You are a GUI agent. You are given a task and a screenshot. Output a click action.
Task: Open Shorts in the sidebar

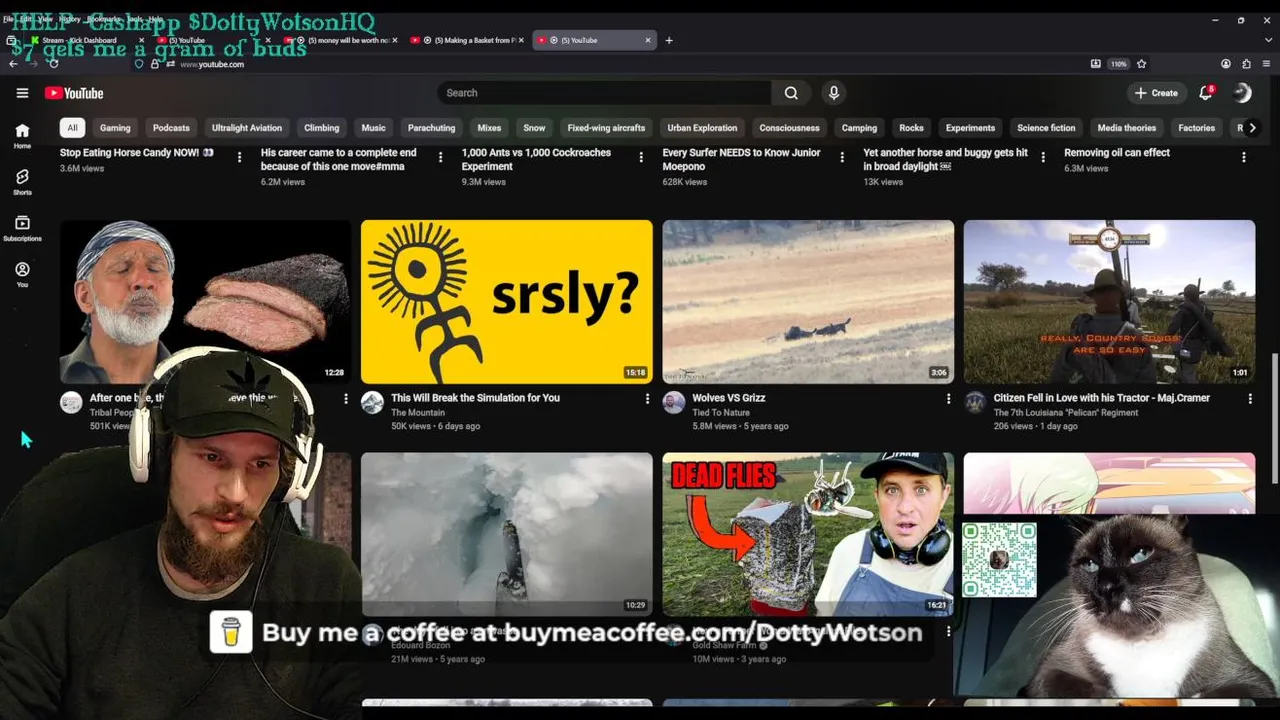point(22,182)
